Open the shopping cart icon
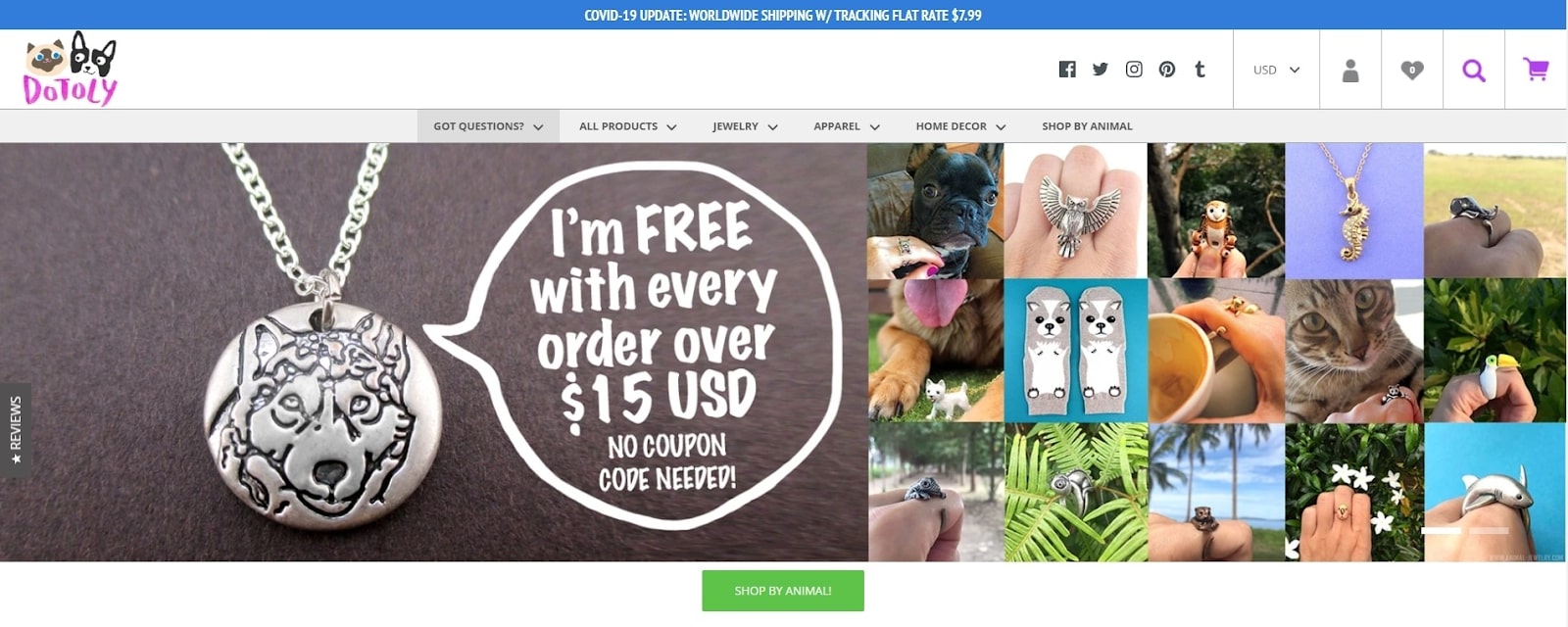 pos(1536,70)
